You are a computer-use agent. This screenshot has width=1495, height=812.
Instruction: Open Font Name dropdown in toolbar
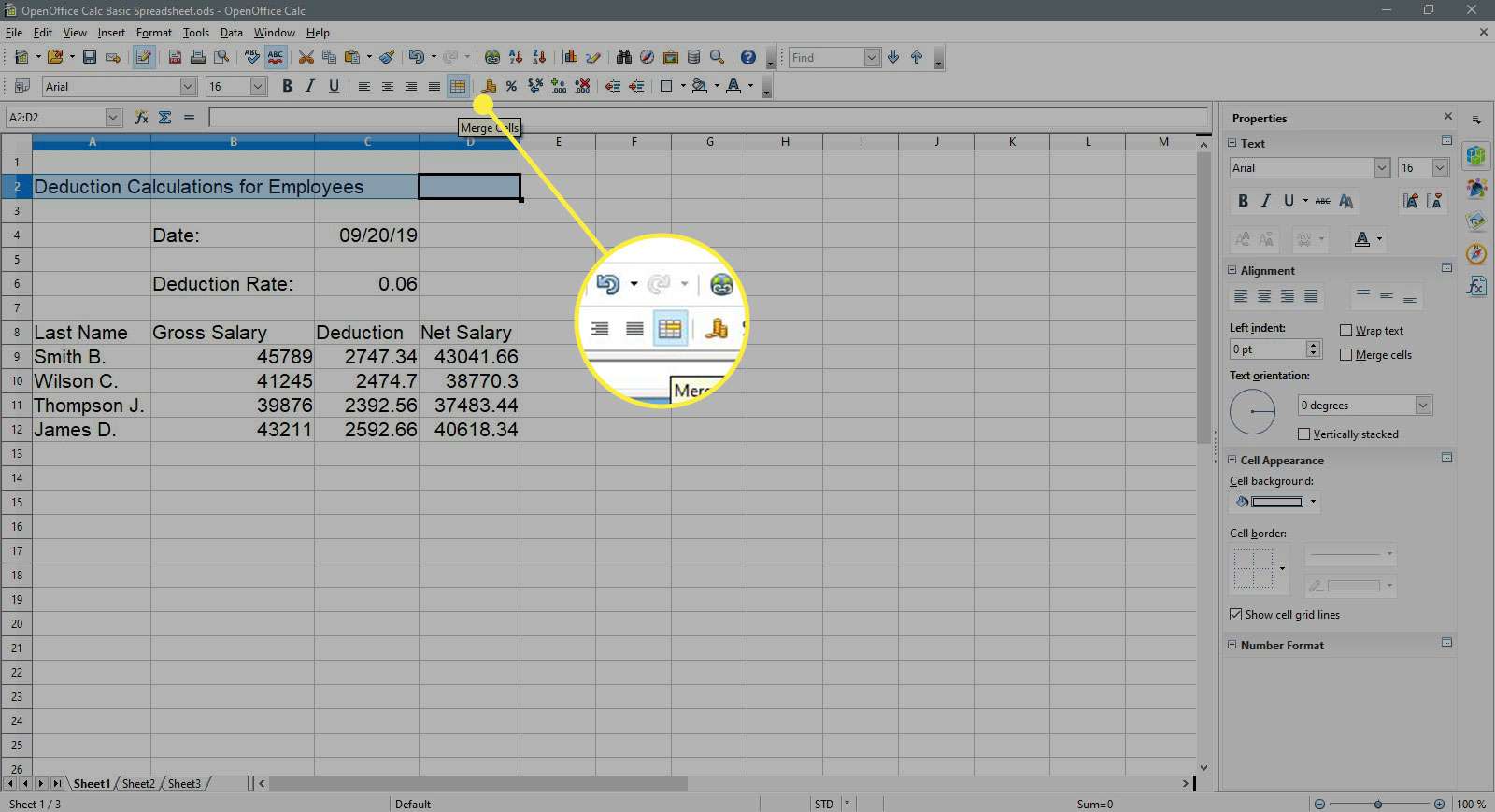tap(188, 86)
